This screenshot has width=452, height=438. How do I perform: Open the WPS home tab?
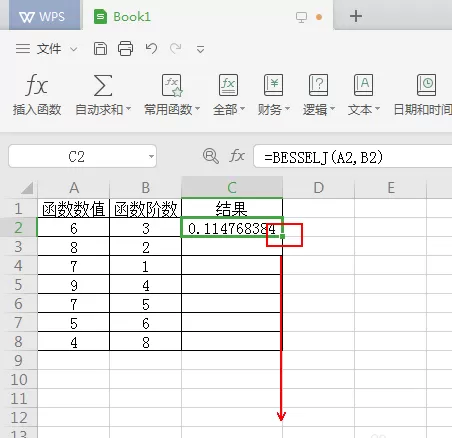coord(44,16)
